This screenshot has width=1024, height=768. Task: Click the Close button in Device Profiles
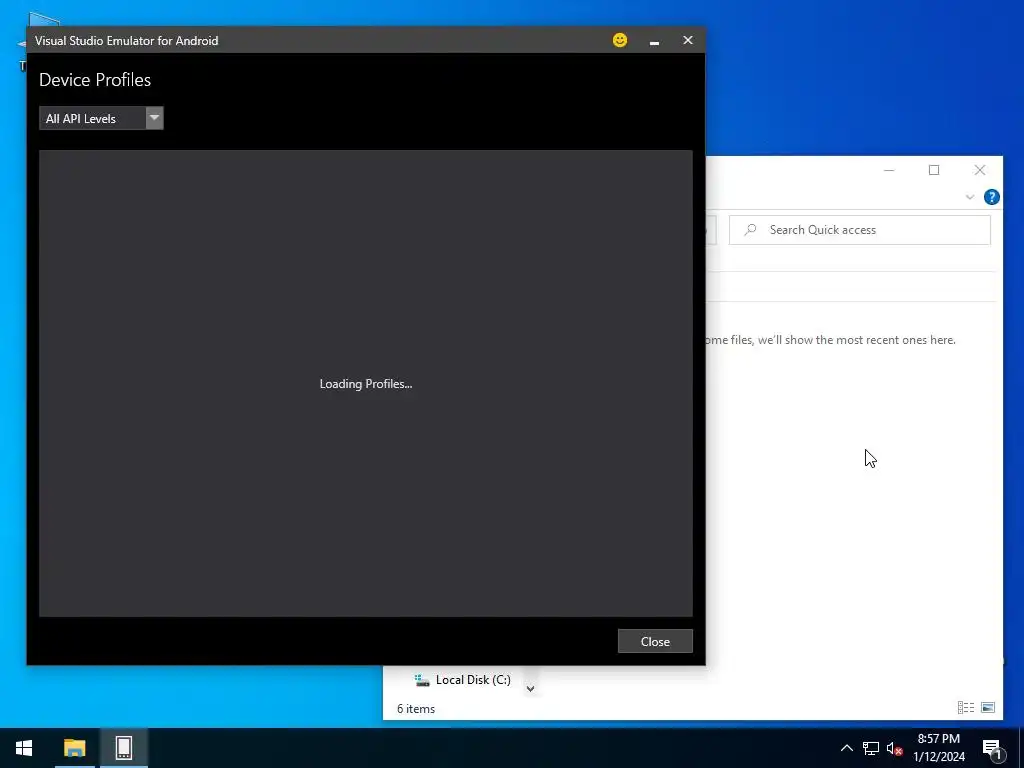(655, 641)
